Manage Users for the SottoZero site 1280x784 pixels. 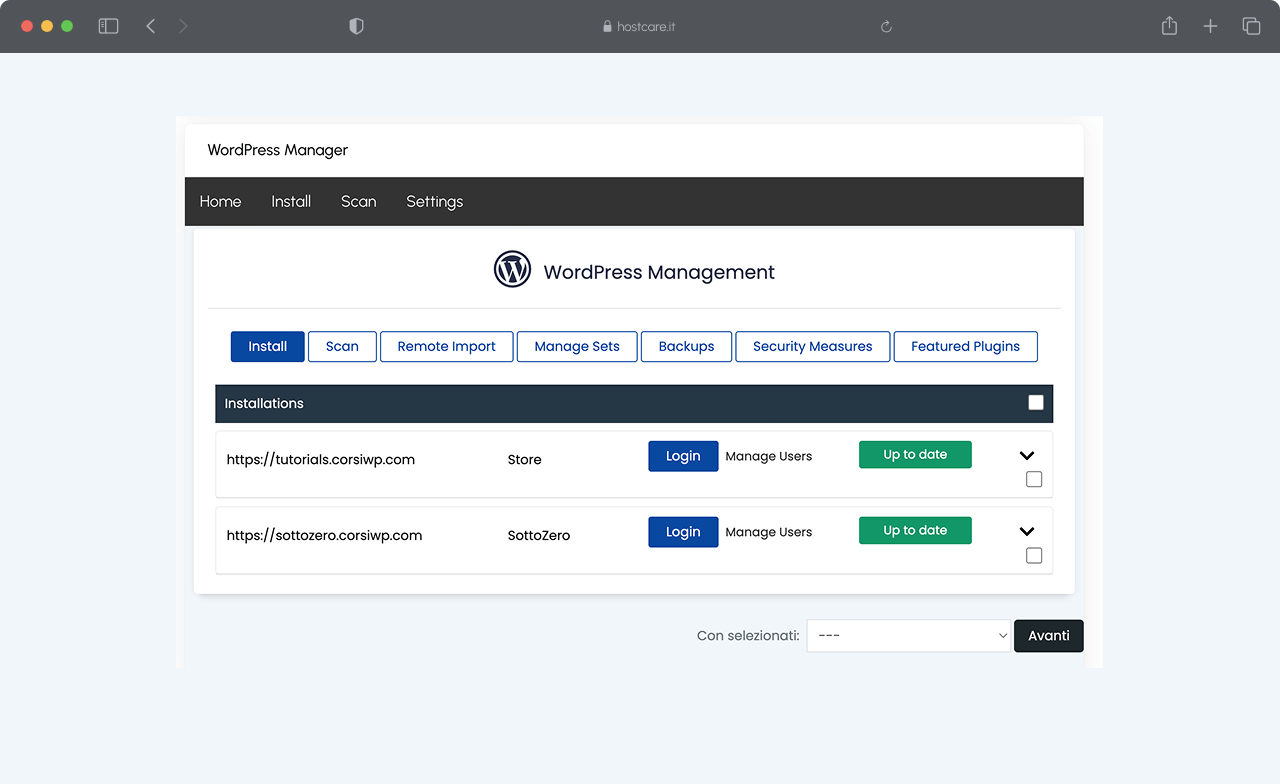click(x=769, y=532)
